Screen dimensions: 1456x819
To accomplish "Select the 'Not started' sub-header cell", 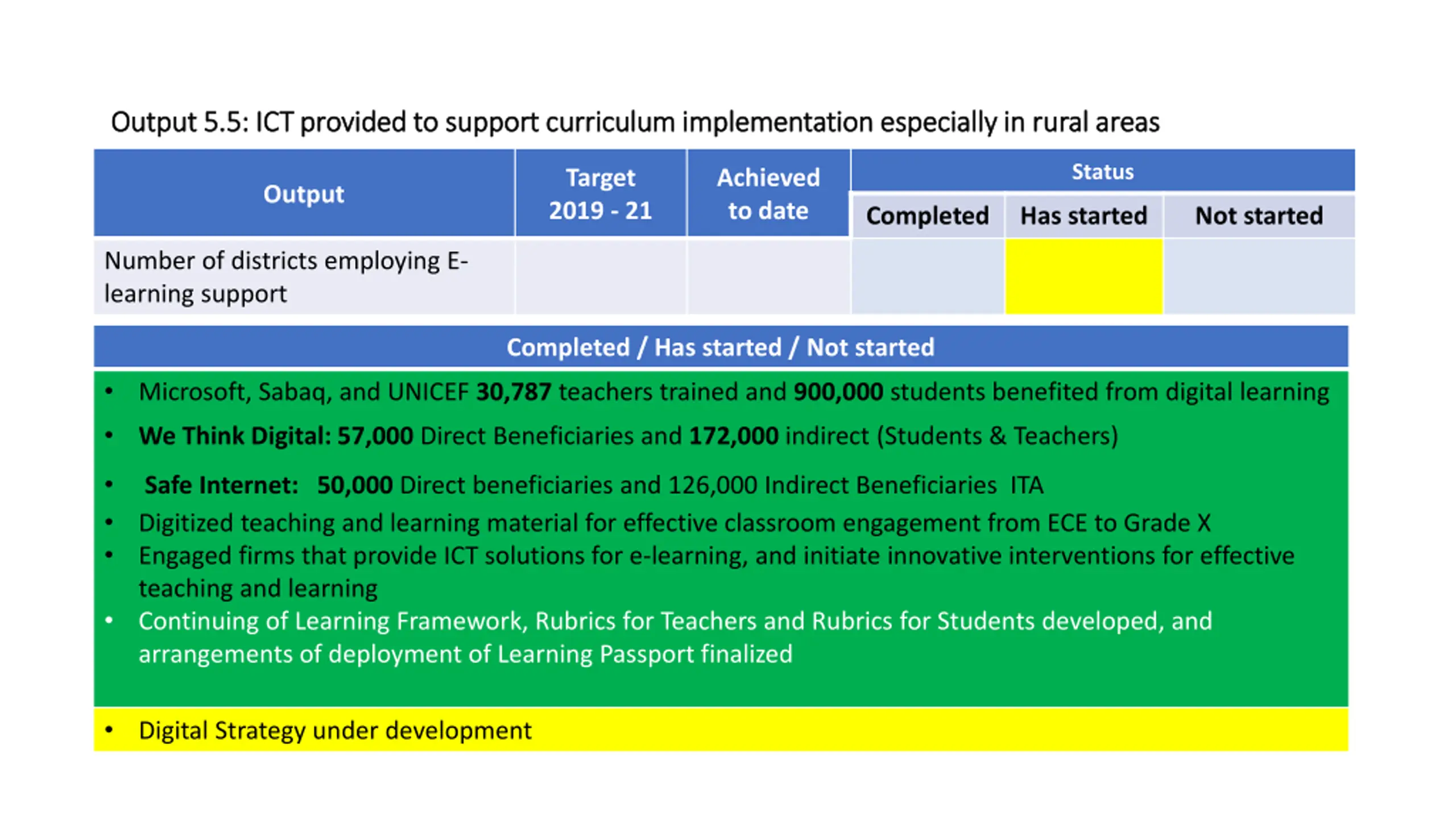I will pyautogui.click(x=1259, y=216).
